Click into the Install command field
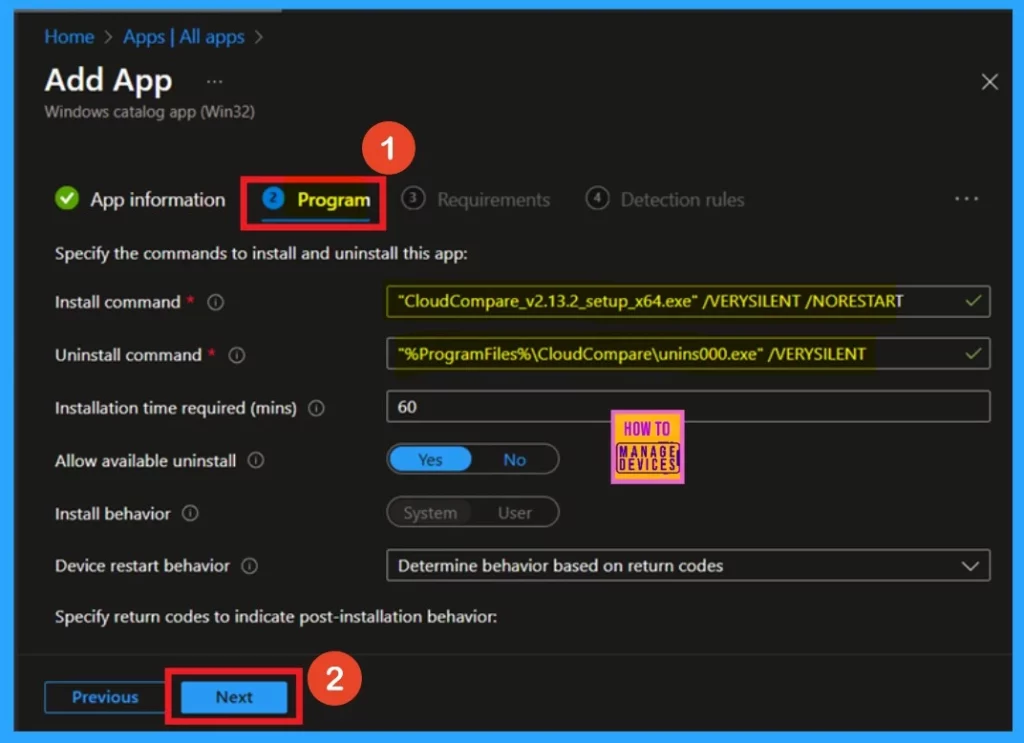This screenshot has width=1024, height=743. [x=688, y=301]
